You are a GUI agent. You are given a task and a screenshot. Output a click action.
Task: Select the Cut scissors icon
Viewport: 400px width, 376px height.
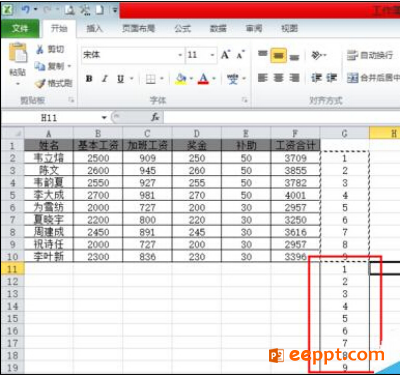click(40, 49)
